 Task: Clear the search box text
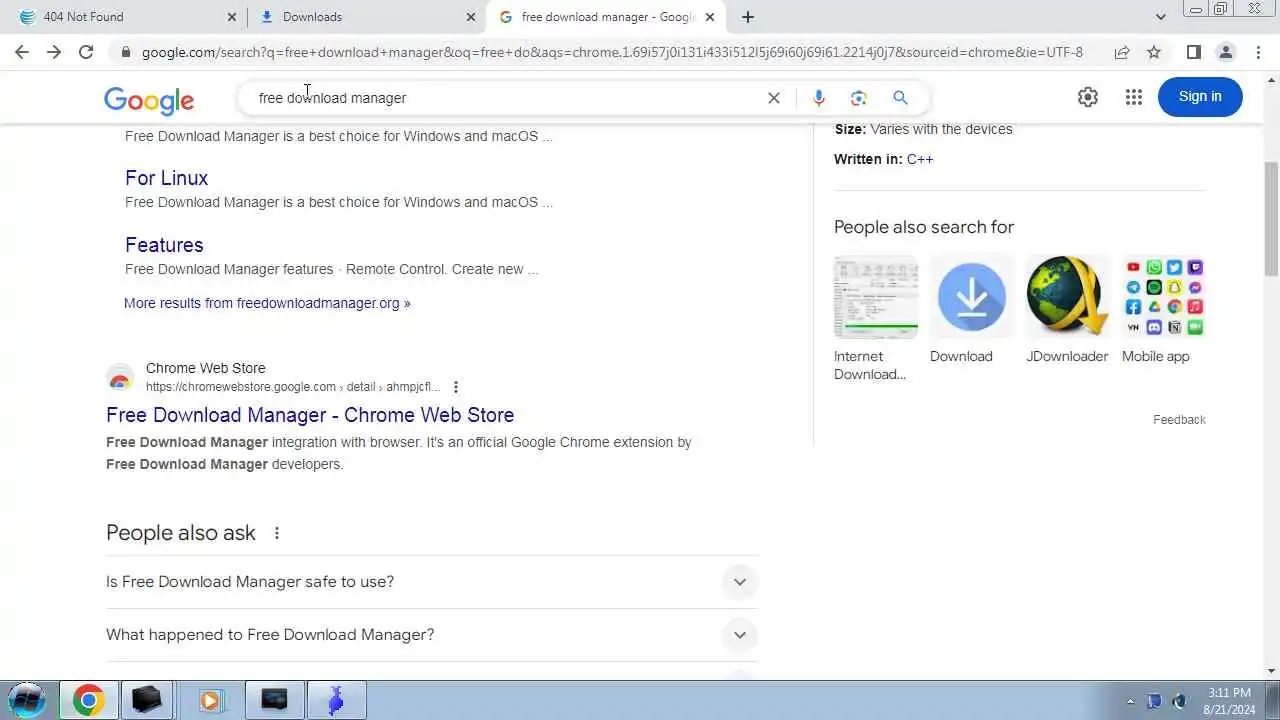click(x=773, y=98)
